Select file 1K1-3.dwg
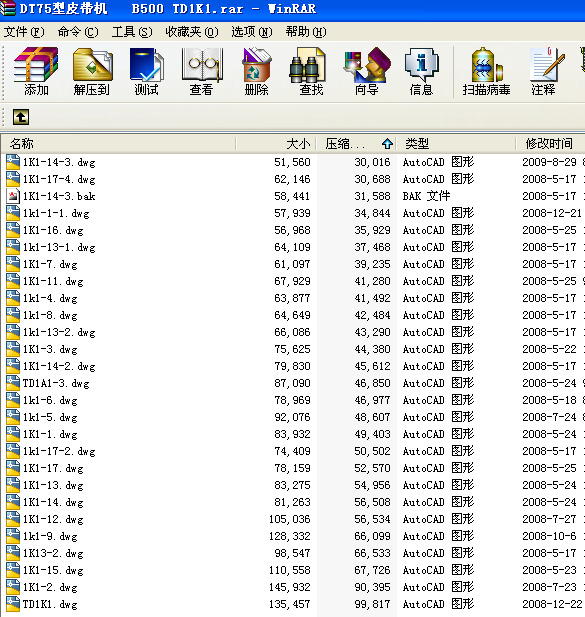This screenshot has height=617, width=585. click(x=50, y=349)
